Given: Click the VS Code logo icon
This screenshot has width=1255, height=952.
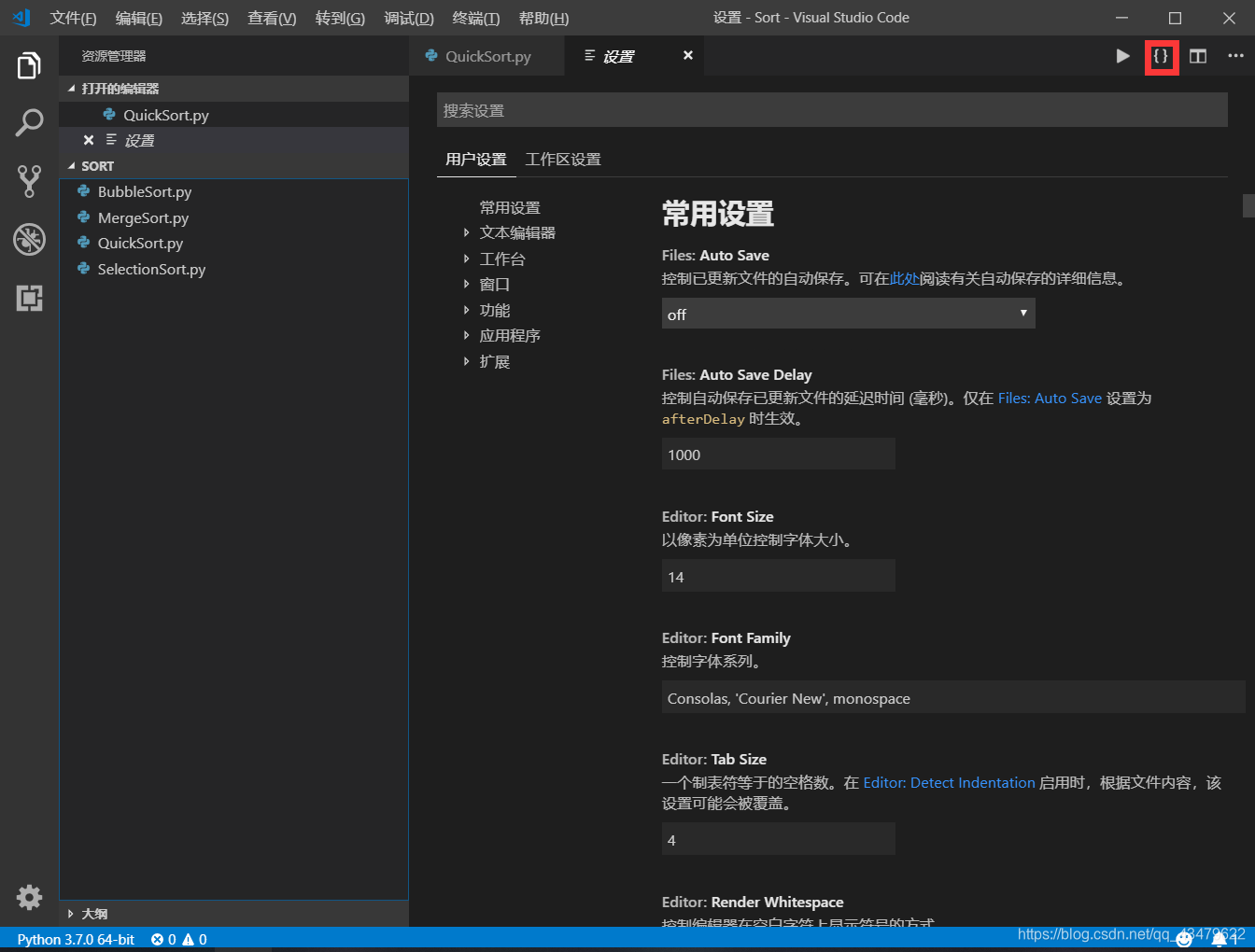Looking at the screenshot, I should pos(21,18).
